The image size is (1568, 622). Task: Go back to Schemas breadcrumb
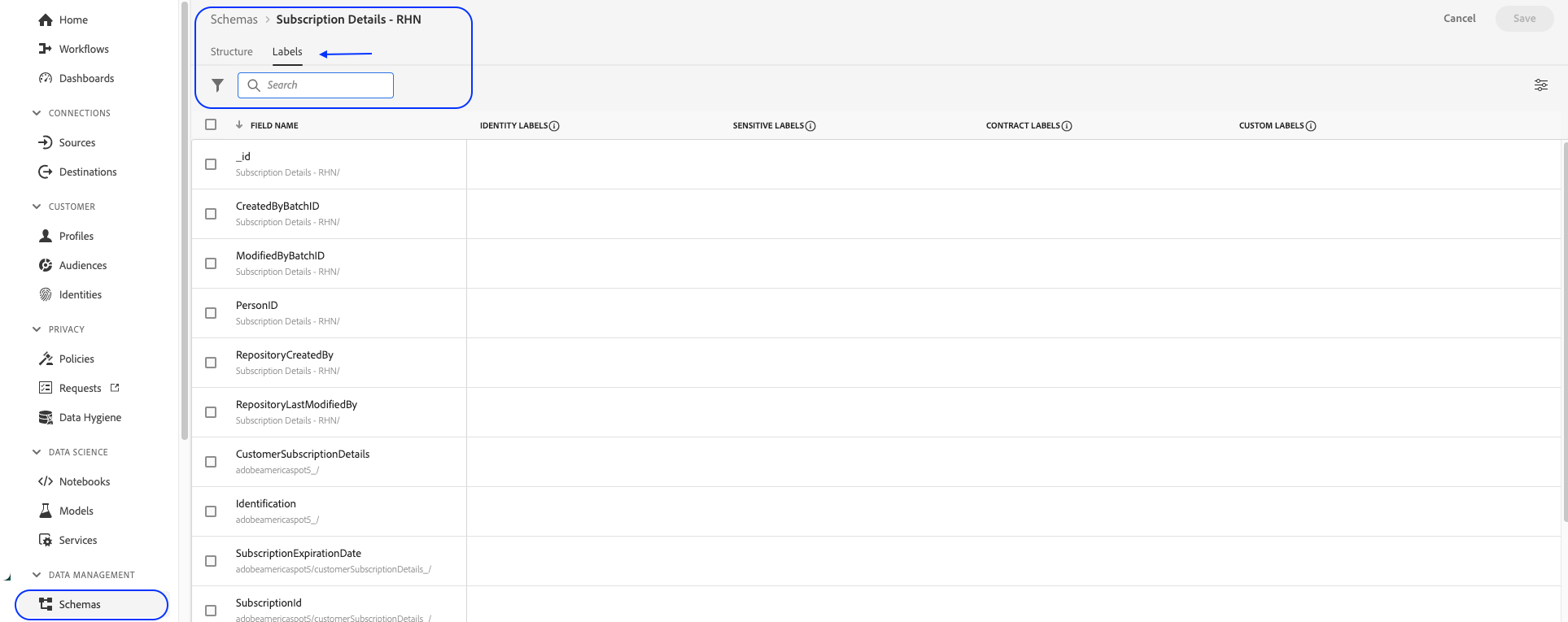(x=234, y=20)
